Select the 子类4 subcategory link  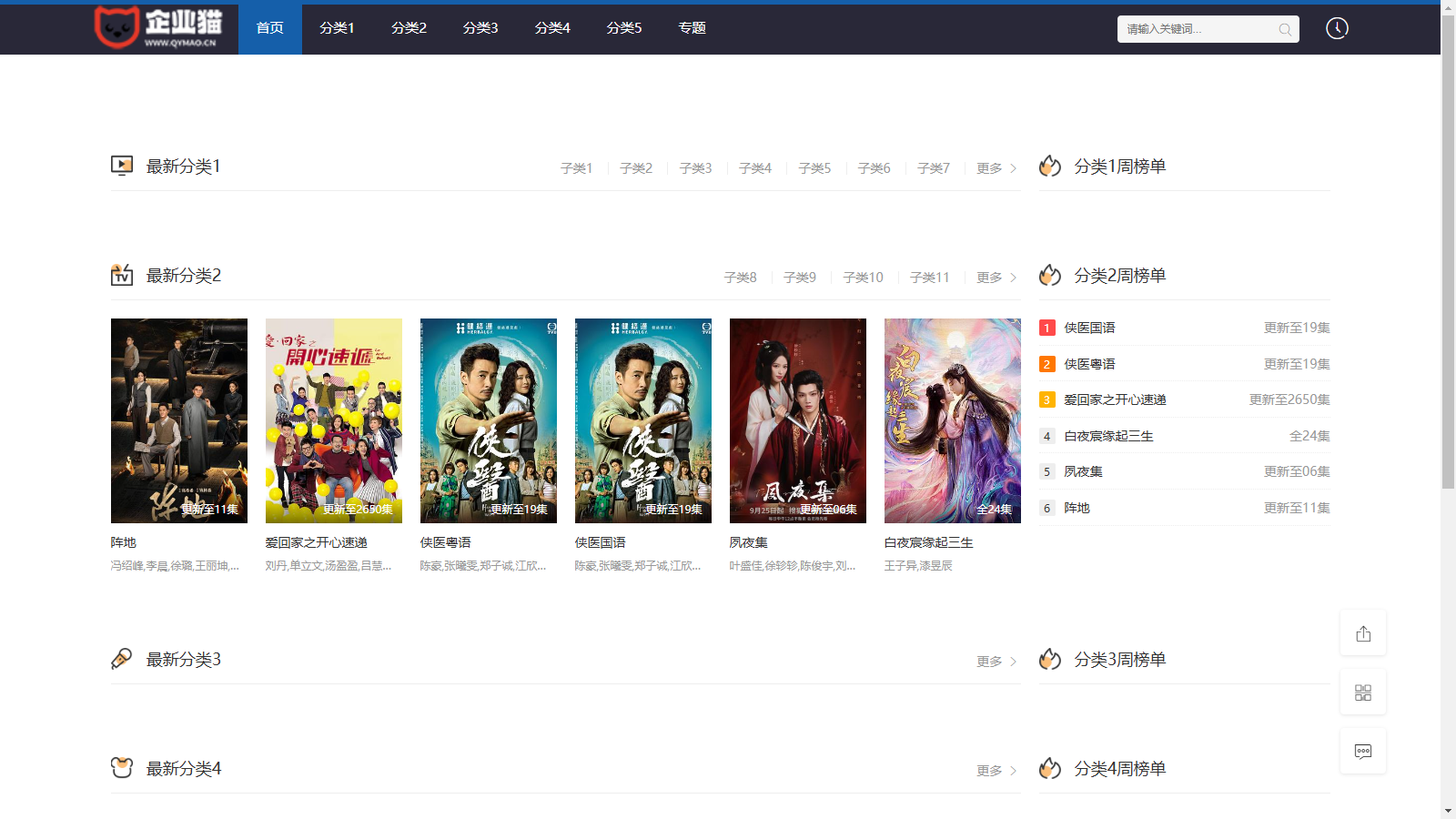click(755, 168)
